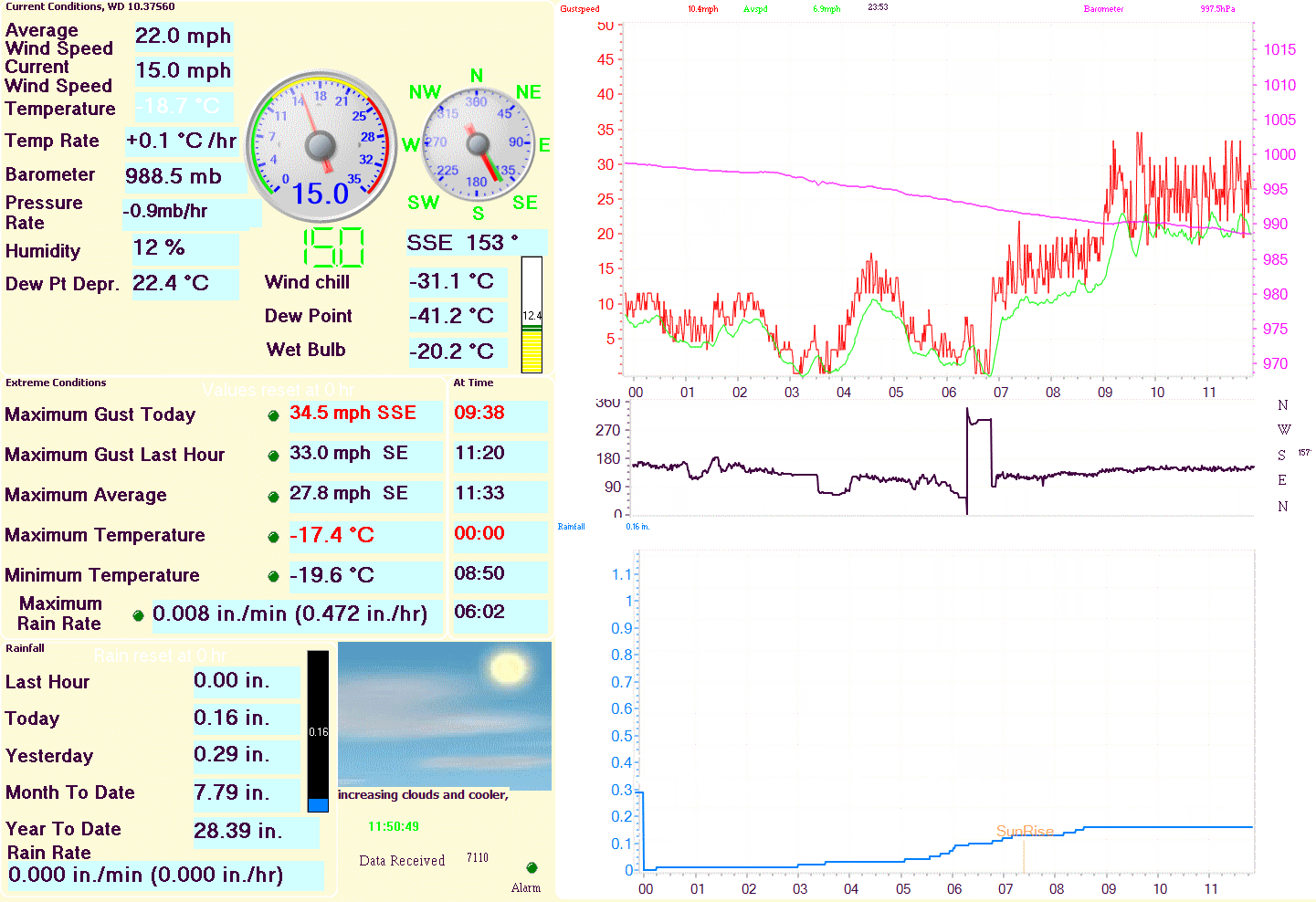Click the Year To Date rainfall value
Viewport: 1316px width, 902px height.
coord(254,831)
